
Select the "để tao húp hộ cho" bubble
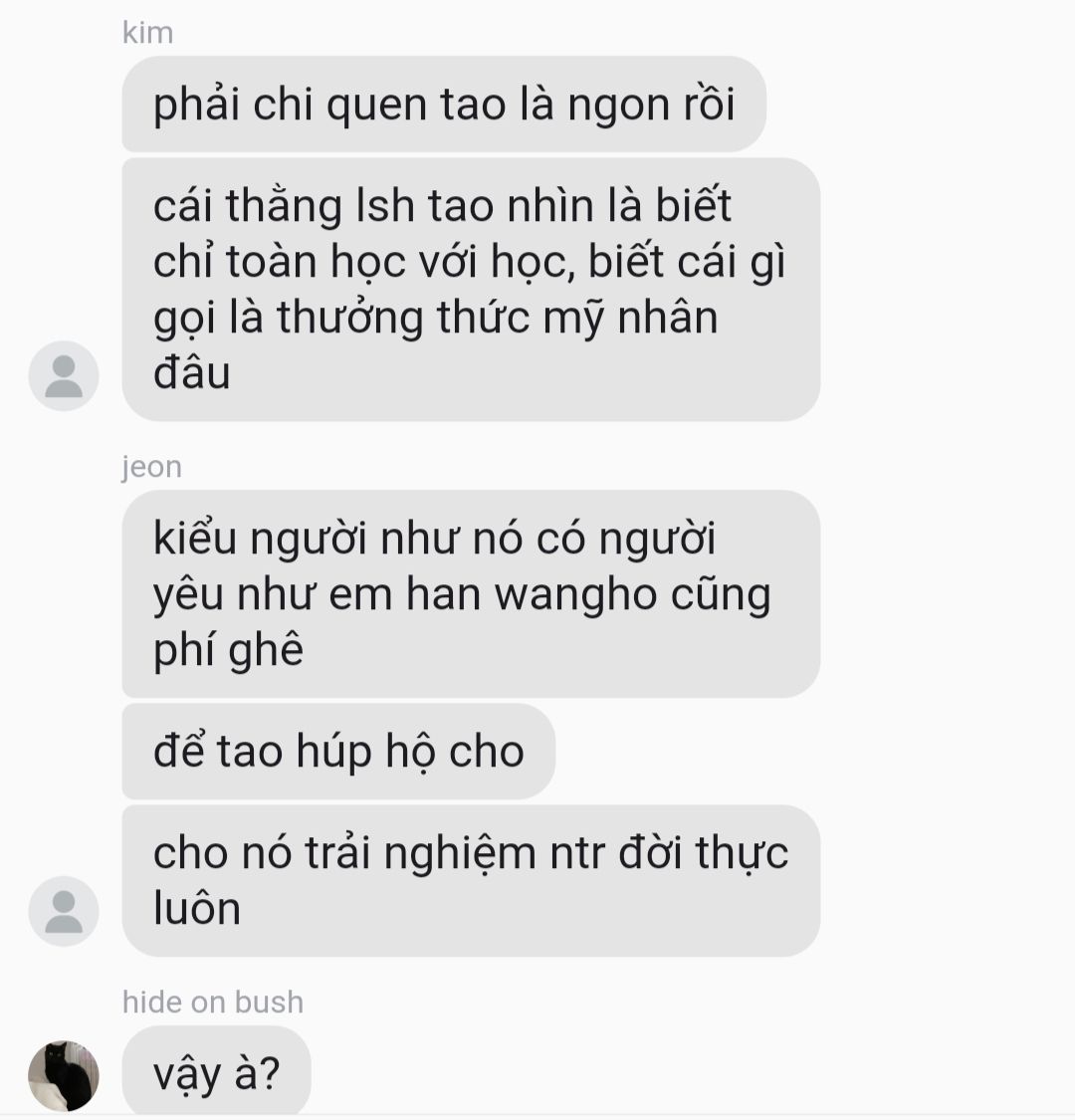click(338, 752)
